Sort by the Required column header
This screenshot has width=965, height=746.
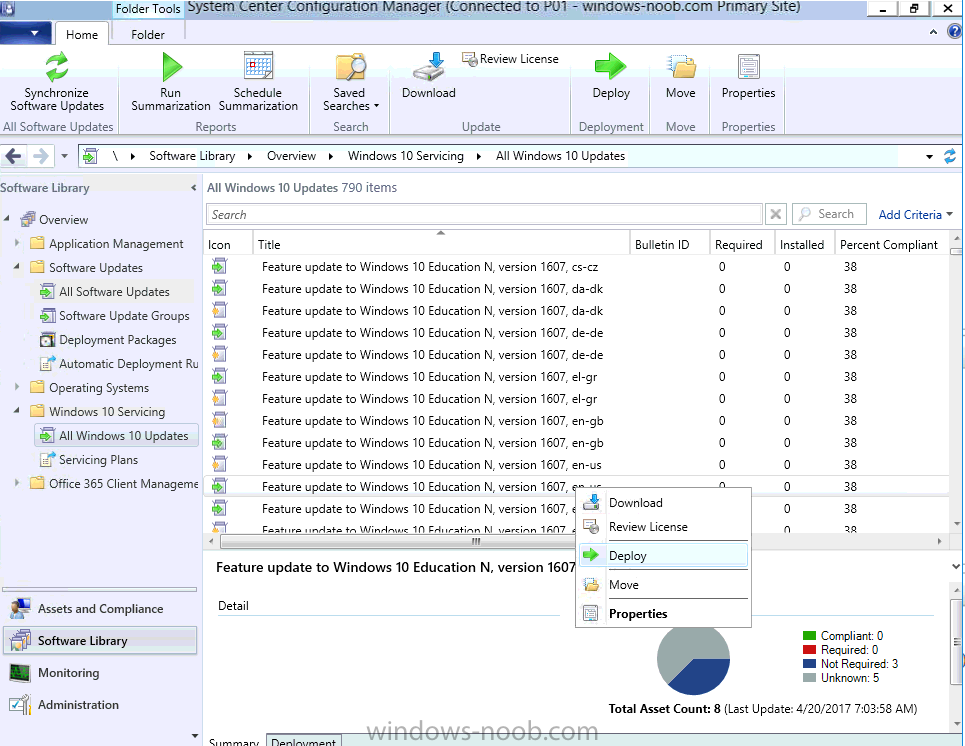click(x=741, y=244)
